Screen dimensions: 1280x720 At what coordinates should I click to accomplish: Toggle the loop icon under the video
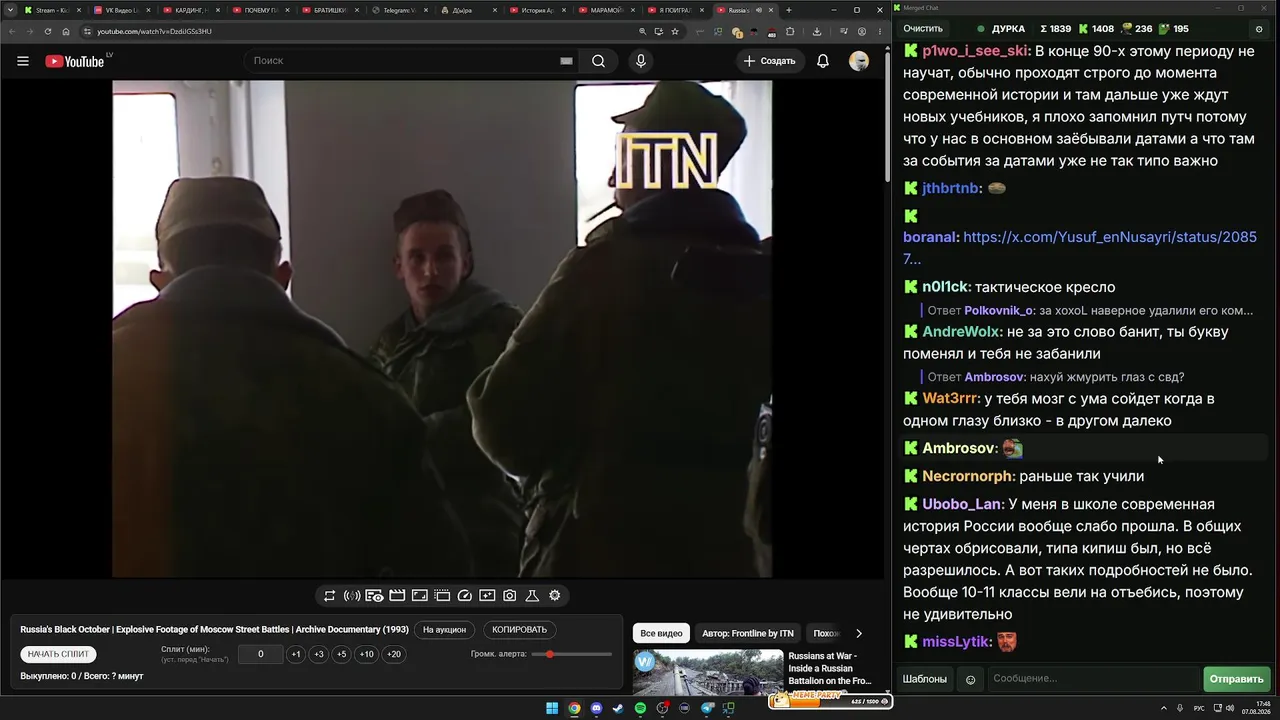tap(329, 596)
